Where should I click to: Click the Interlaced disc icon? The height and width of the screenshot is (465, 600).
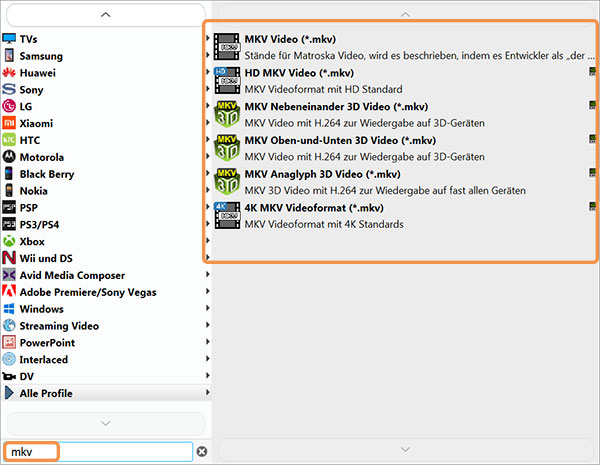tap(9, 359)
